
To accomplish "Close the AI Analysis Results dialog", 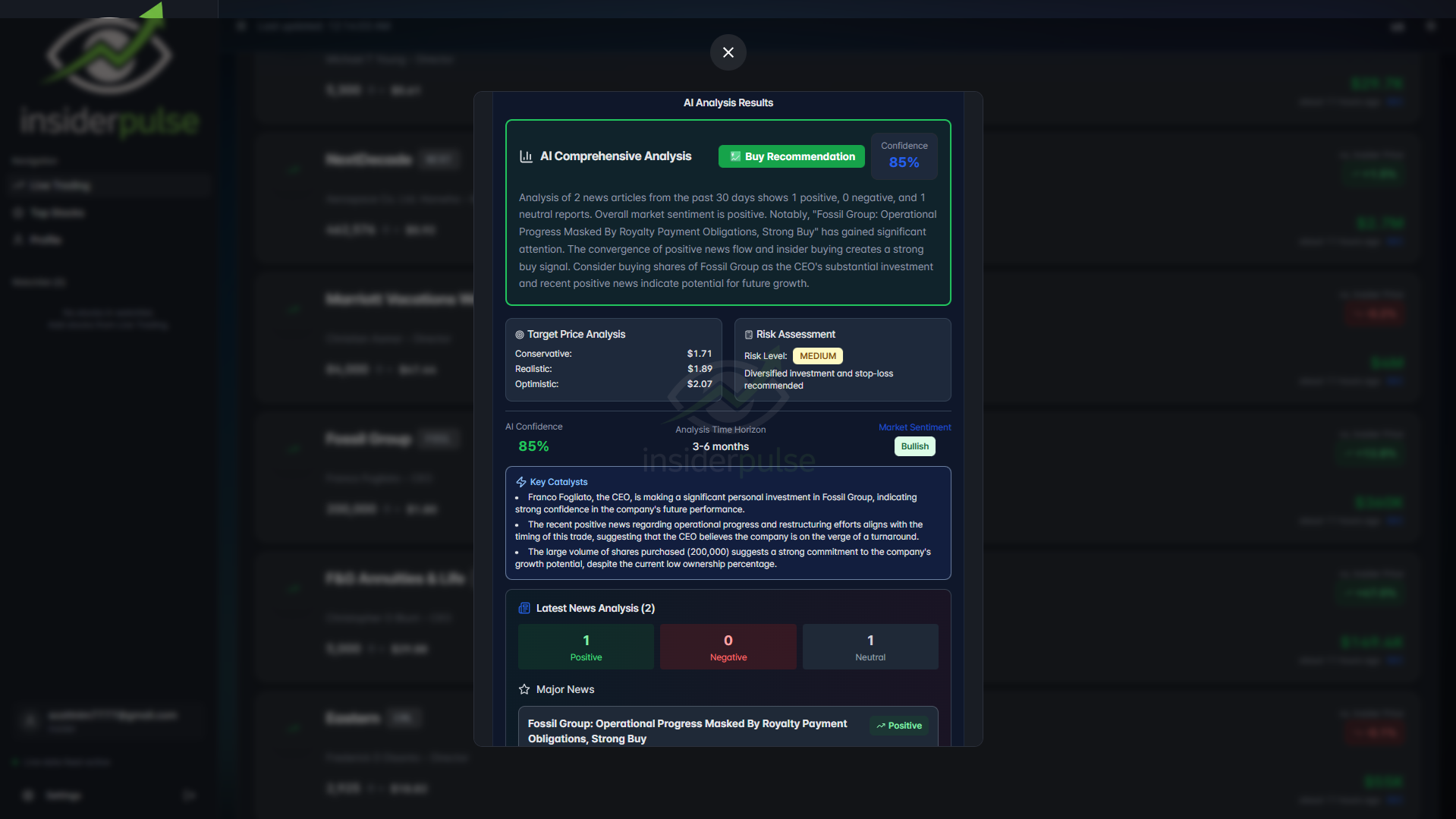I will tap(728, 52).
